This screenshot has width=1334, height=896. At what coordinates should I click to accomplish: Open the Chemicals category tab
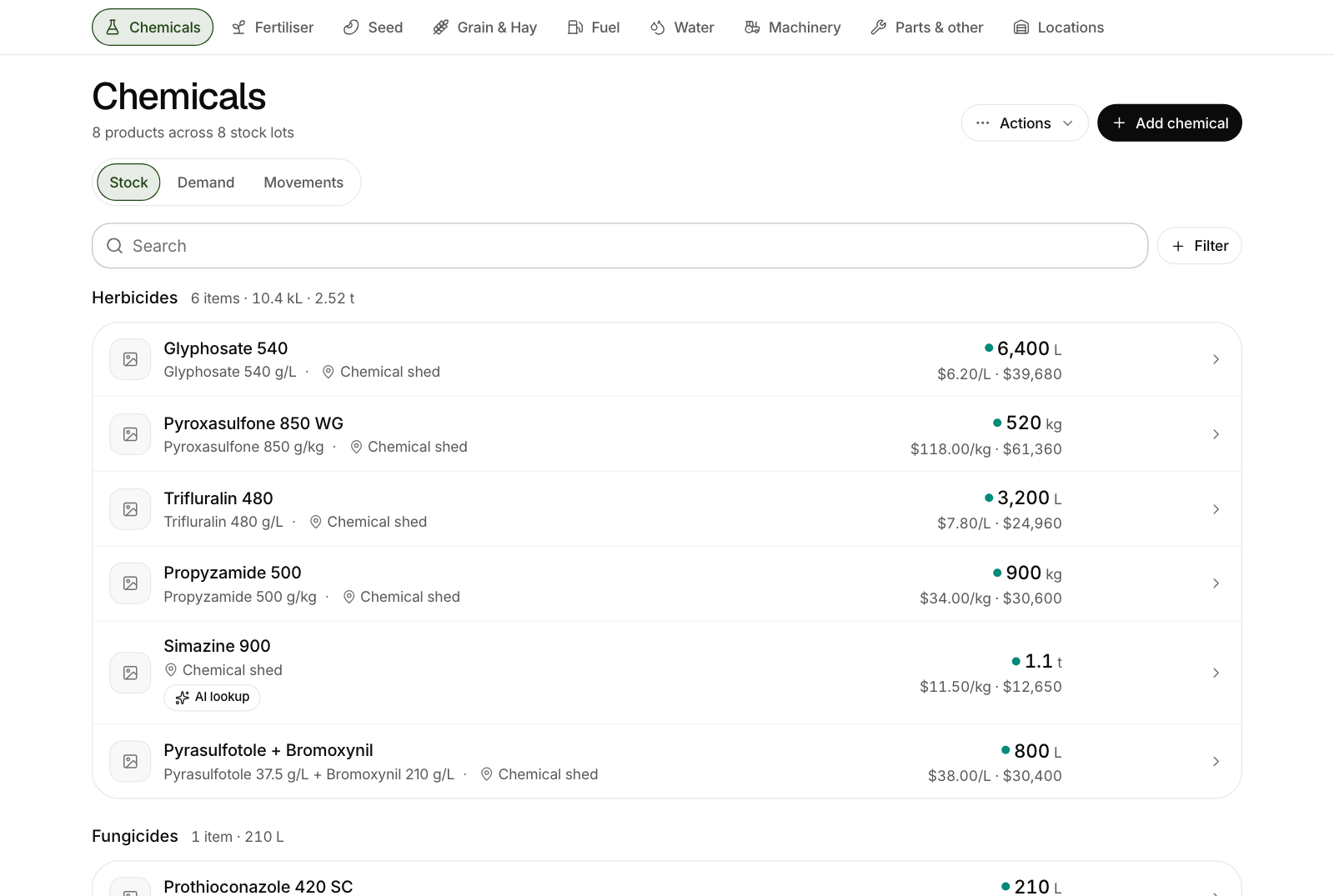pyautogui.click(x=153, y=28)
